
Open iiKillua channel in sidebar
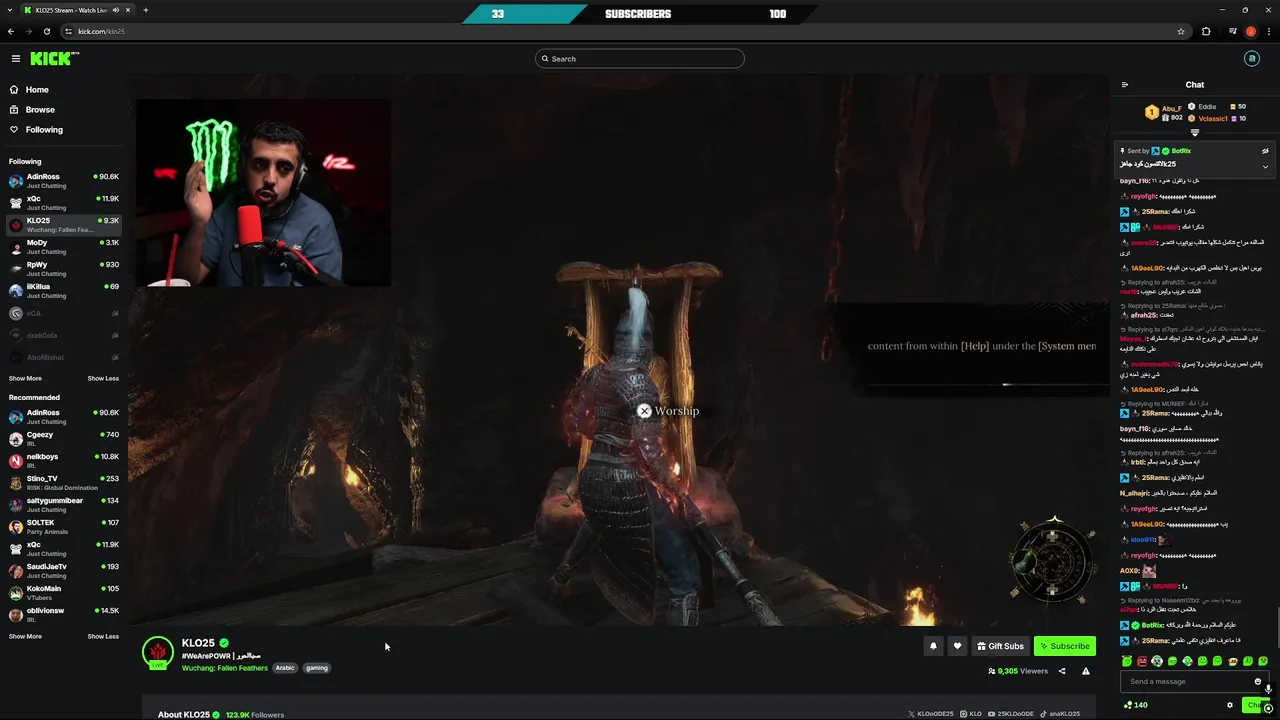click(x=64, y=291)
